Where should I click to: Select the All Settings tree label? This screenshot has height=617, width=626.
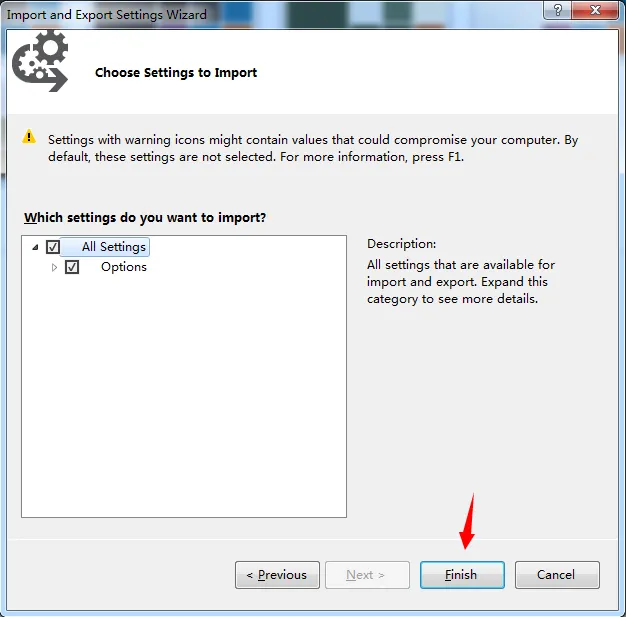[114, 247]
